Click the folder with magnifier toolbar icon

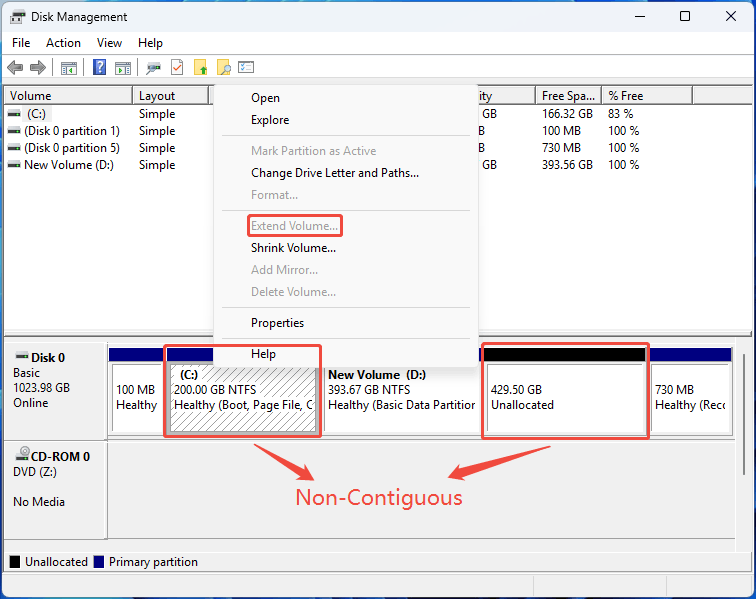tap(223, 68)
